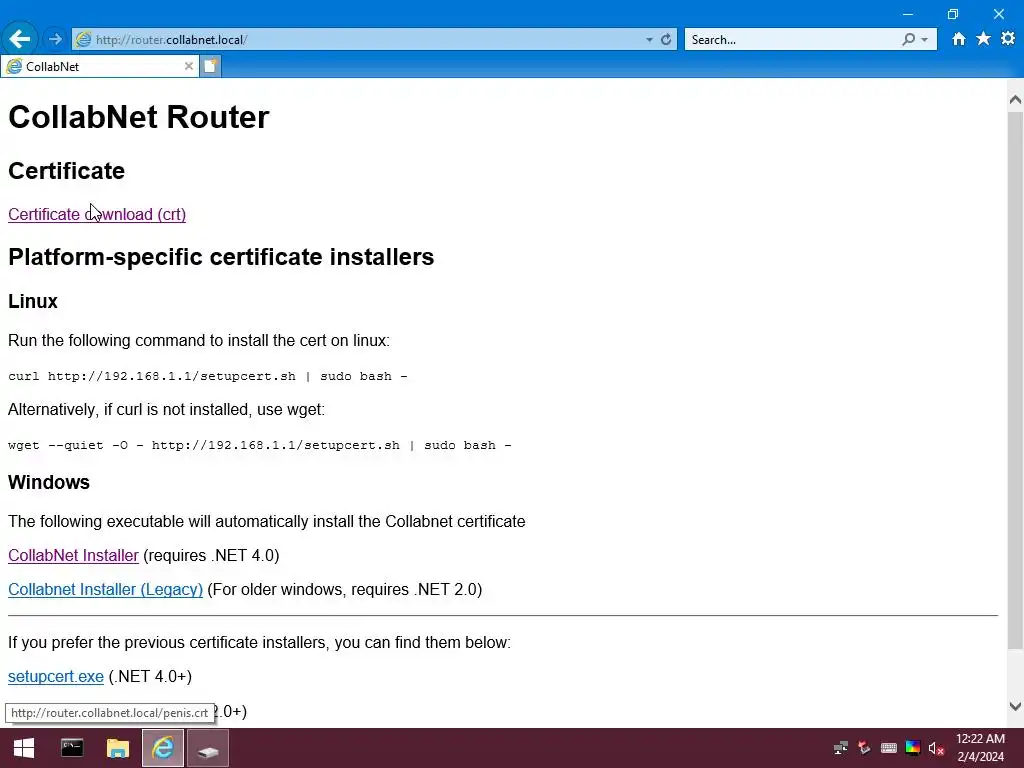Open the Certificate download (crt) link
The height and width of the screenshot is (768, 1024).
(97, 214)
